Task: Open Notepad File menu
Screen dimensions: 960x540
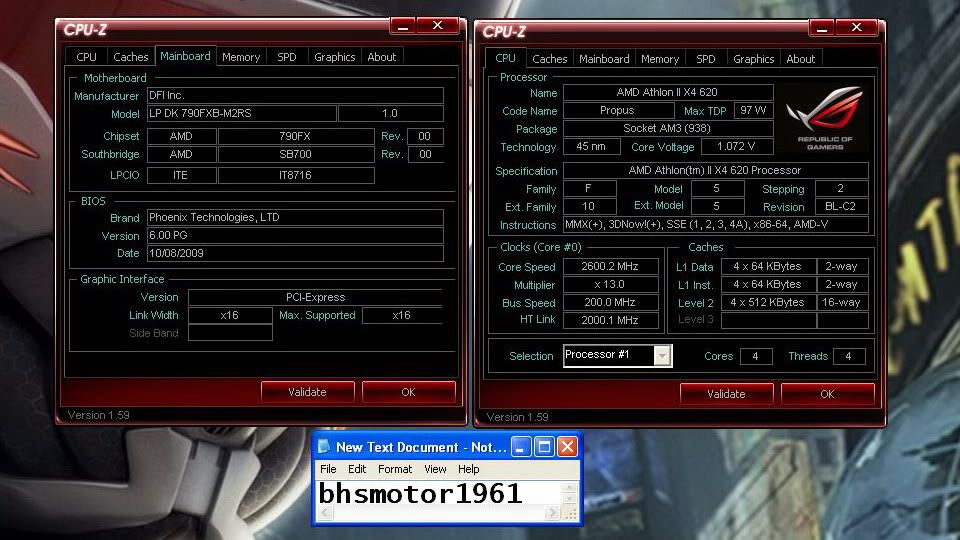Action: click(x=328, y=469)
